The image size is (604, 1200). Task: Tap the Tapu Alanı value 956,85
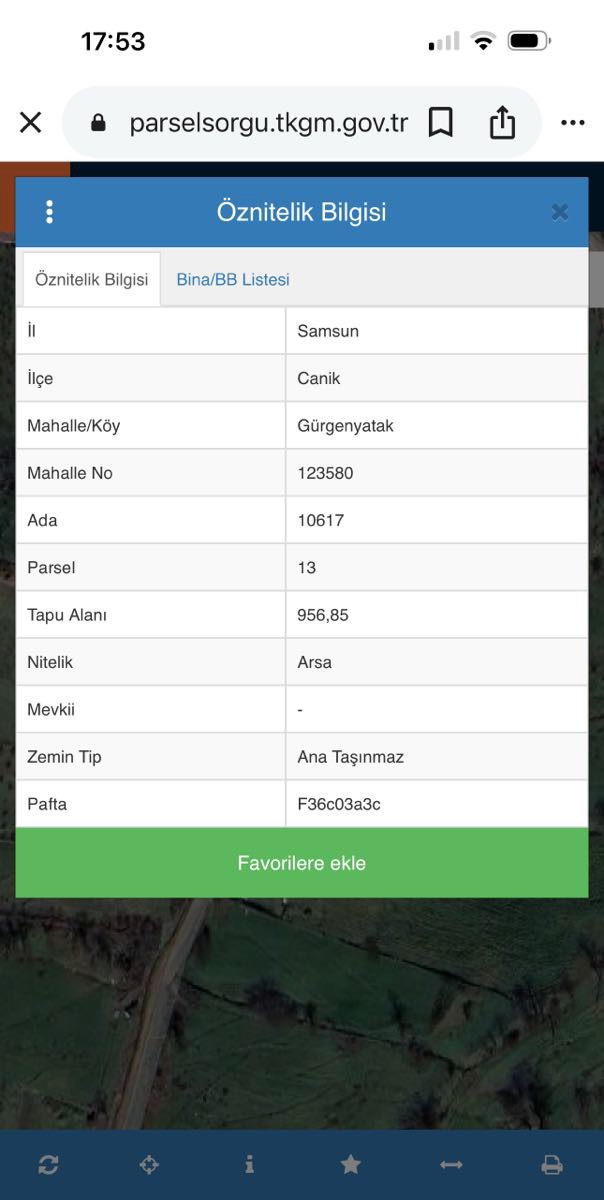point(323,615)
